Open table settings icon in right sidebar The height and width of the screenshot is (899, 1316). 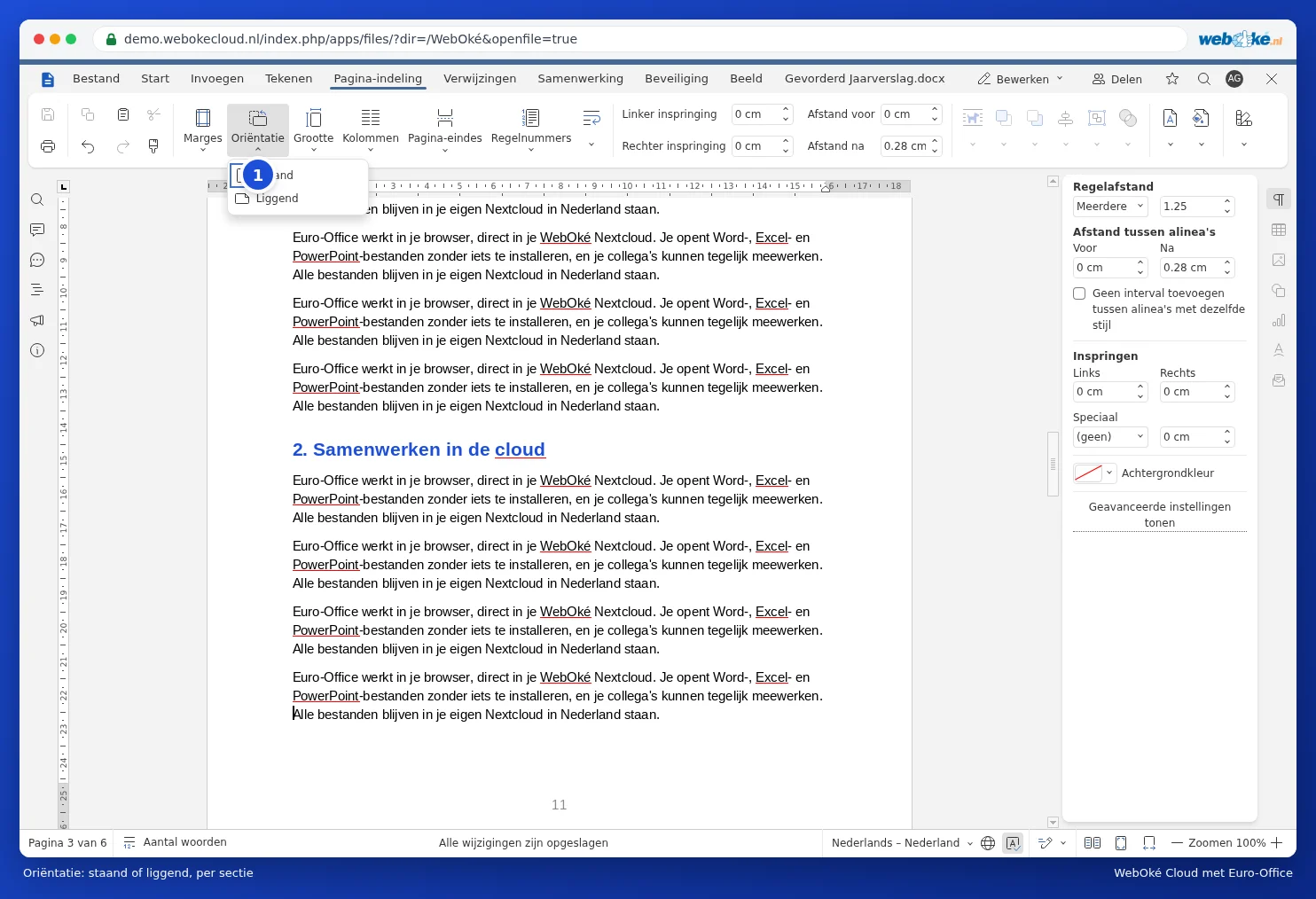(x=1279, y=230)
